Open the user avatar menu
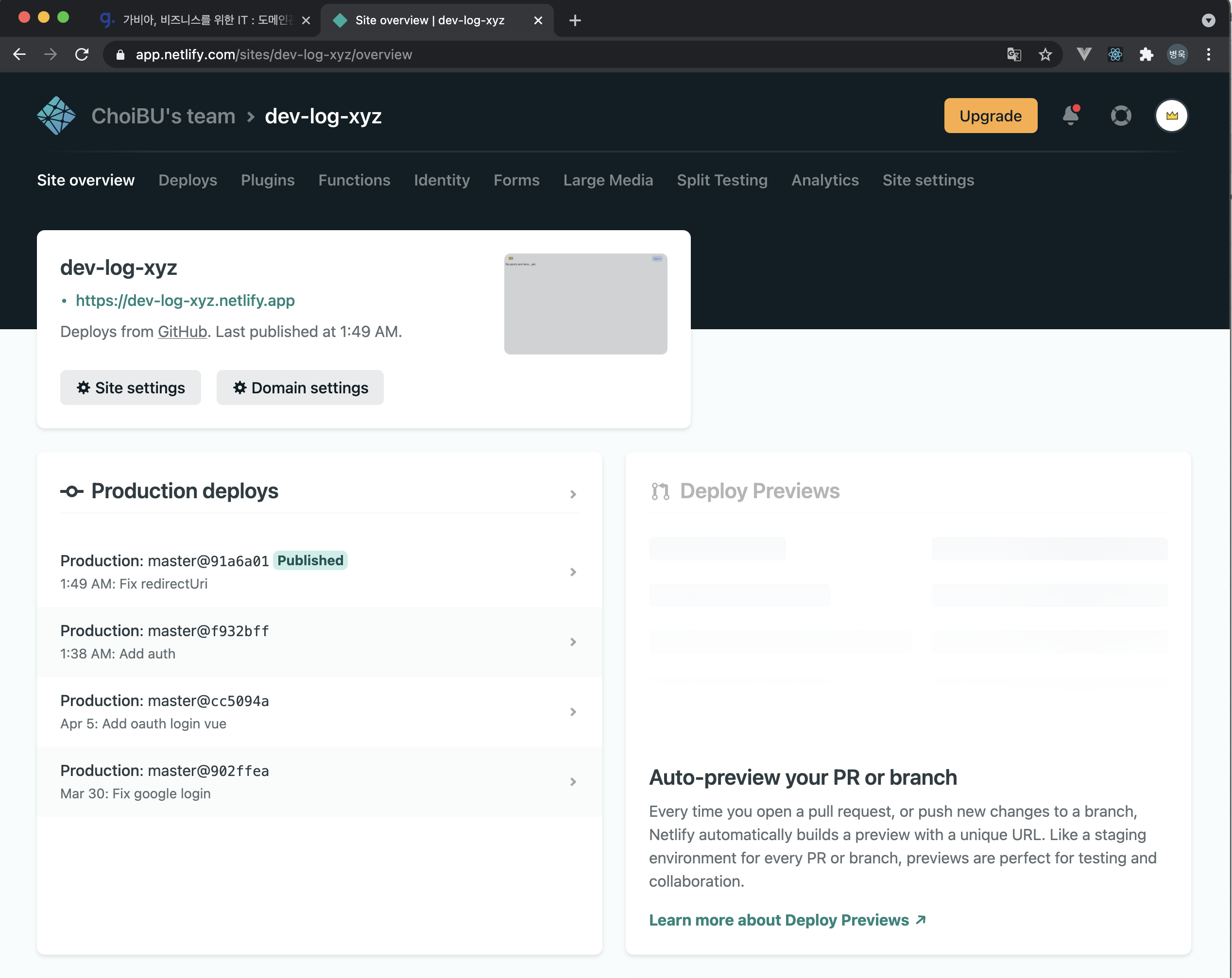This screenshot has height=978, width=1232. coord(1171,116)
